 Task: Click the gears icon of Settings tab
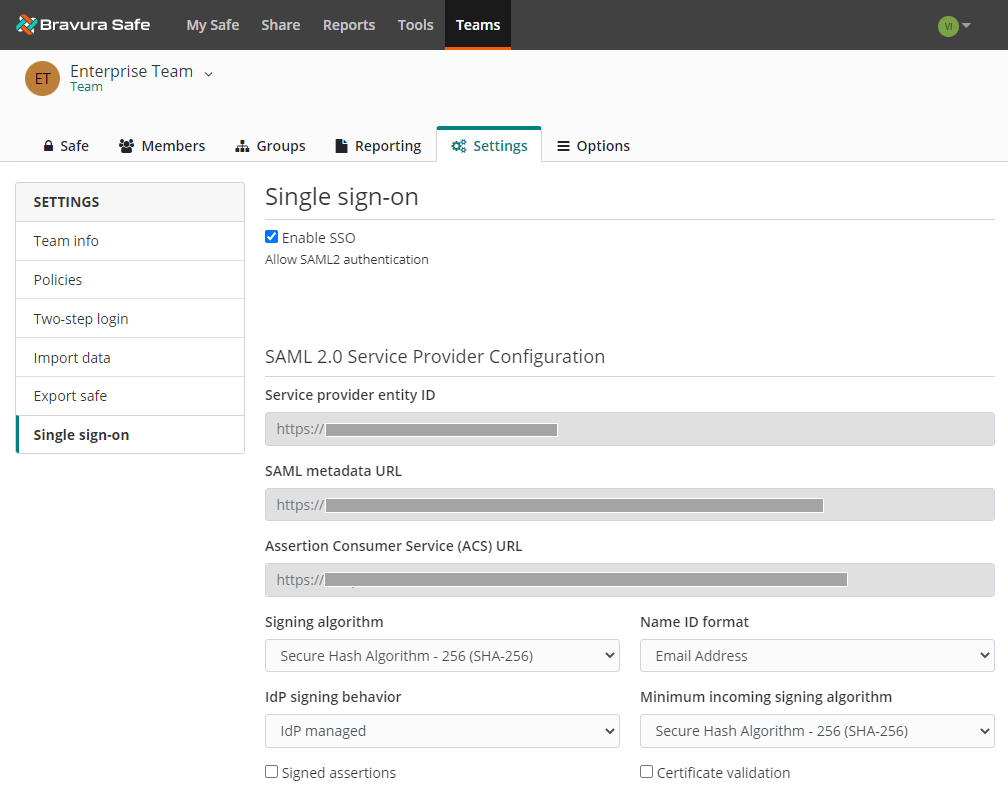(x=458, y=146)
